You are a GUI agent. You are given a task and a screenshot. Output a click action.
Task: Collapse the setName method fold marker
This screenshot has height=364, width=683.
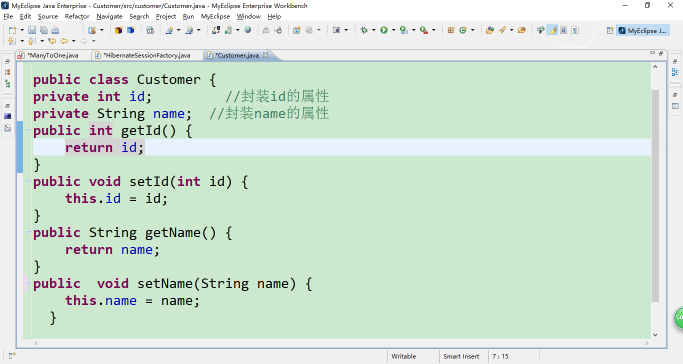[29, 283]
